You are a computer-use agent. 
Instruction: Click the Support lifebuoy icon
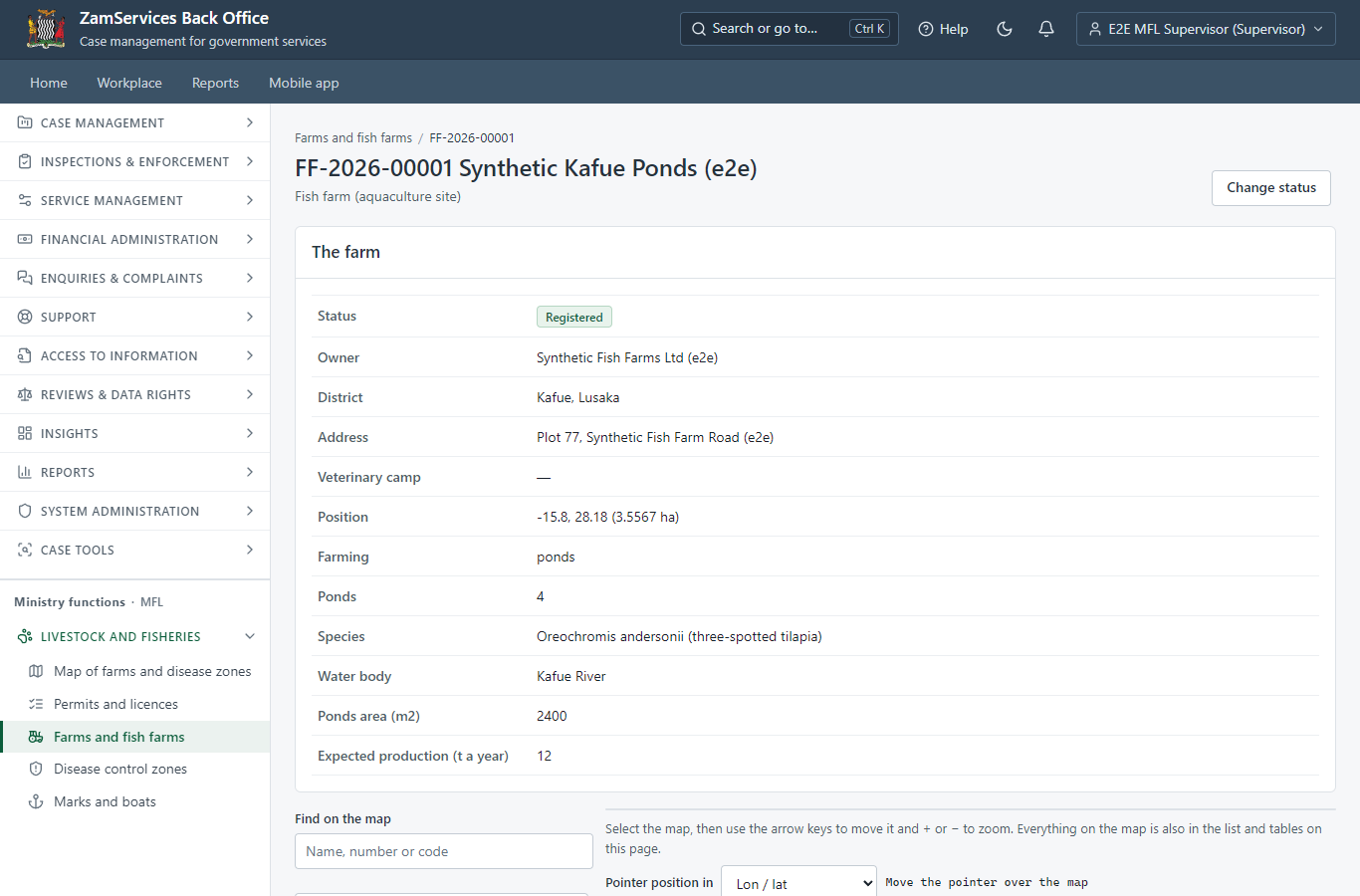25,317
